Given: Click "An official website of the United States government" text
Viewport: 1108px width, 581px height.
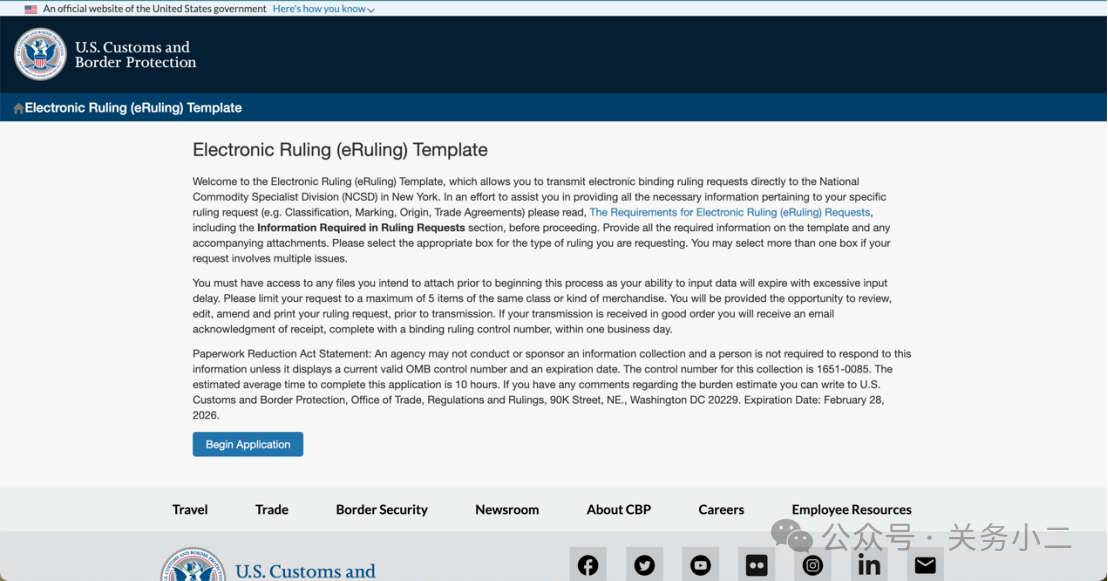Looking at the screenshot, I should (155, 9).
